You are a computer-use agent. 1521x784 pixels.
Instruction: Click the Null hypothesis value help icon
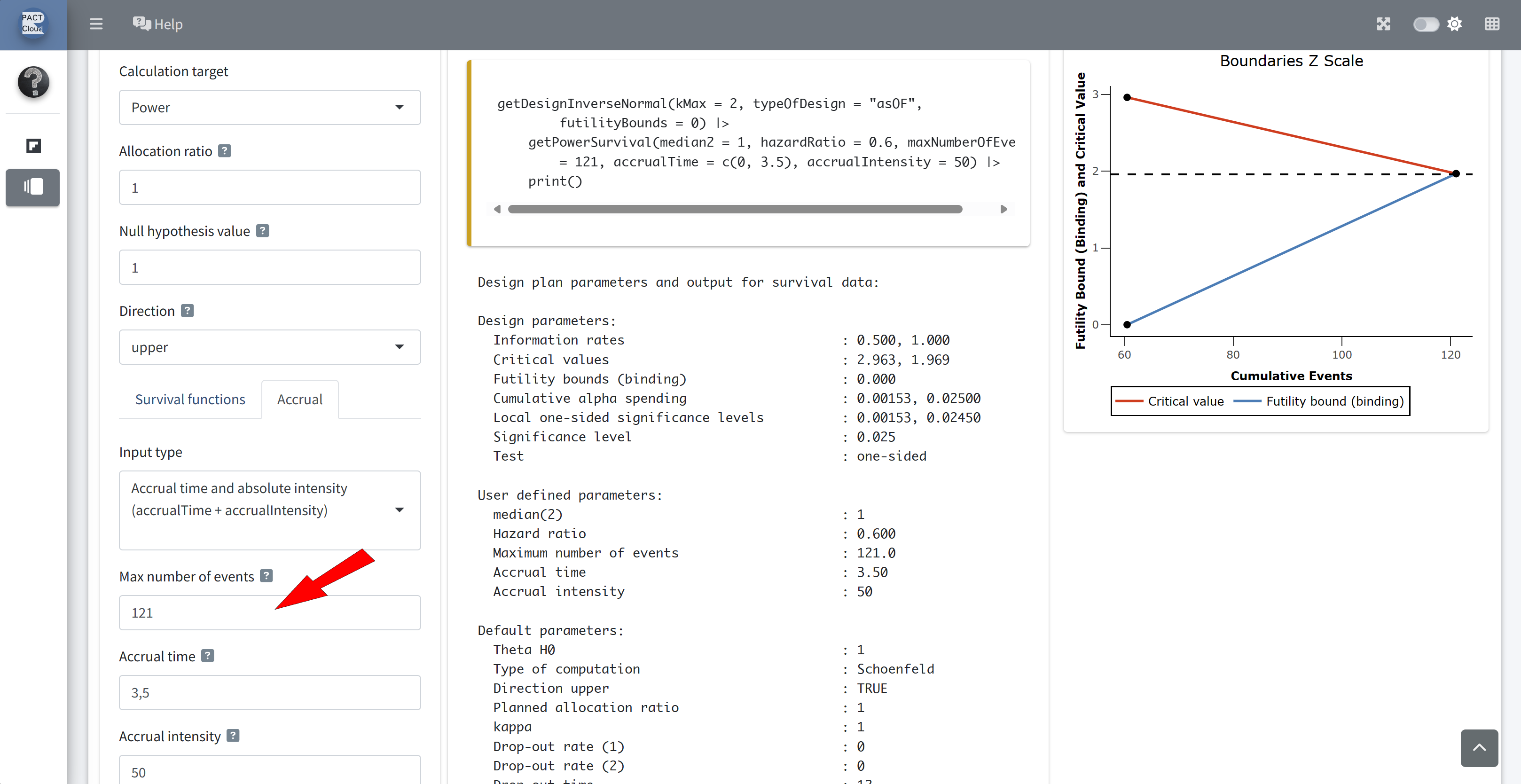(263, 231)
